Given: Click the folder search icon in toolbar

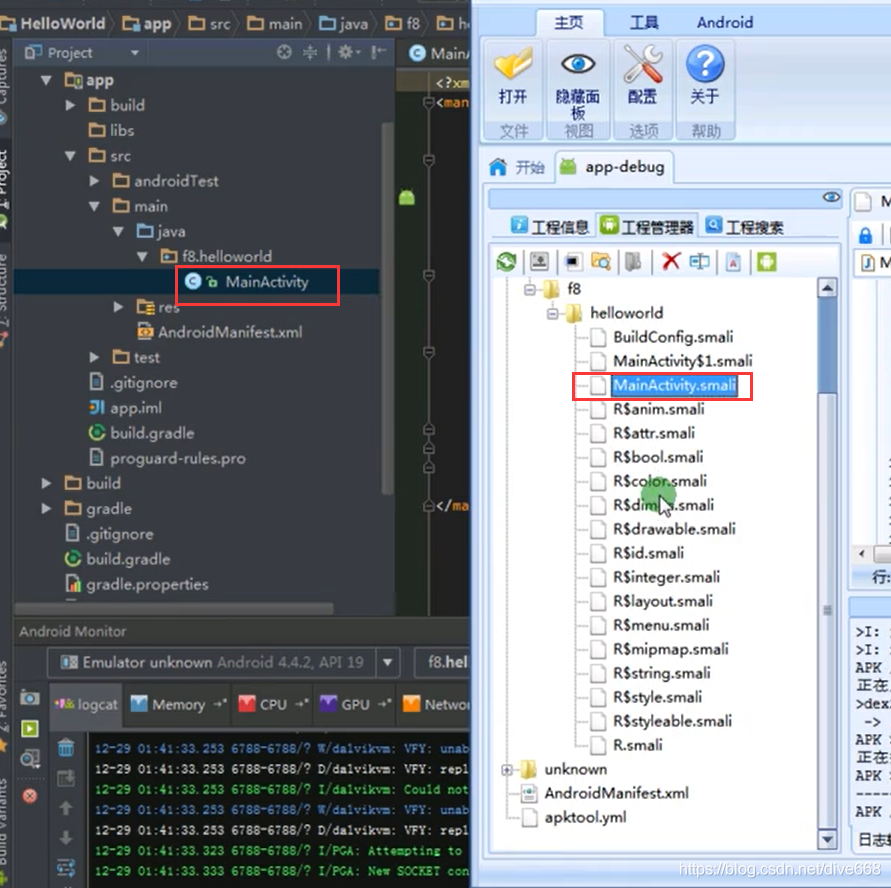Looking at the screenshot, I should (601, 261).
